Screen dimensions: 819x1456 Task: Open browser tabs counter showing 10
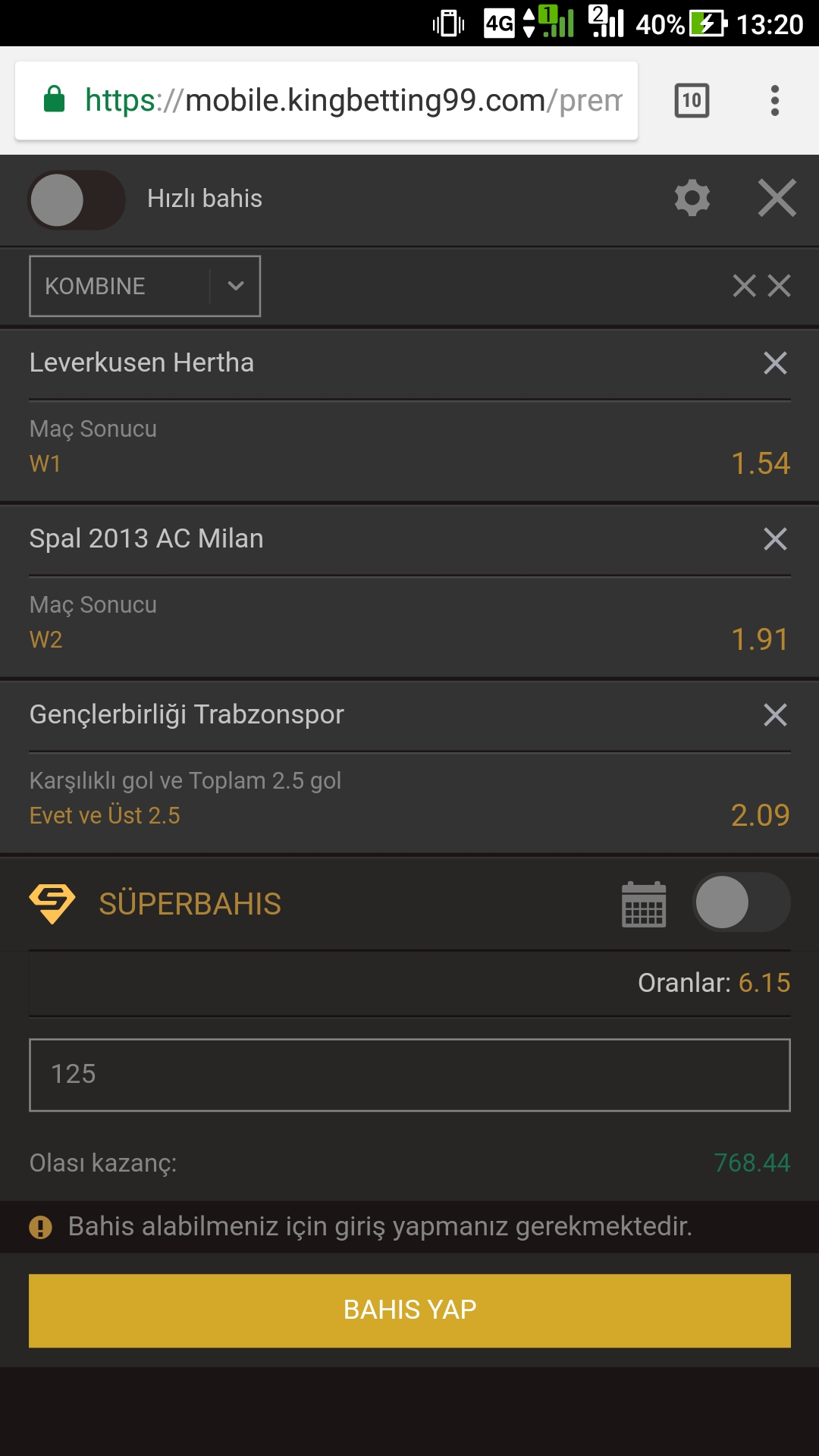coord(692,101)
